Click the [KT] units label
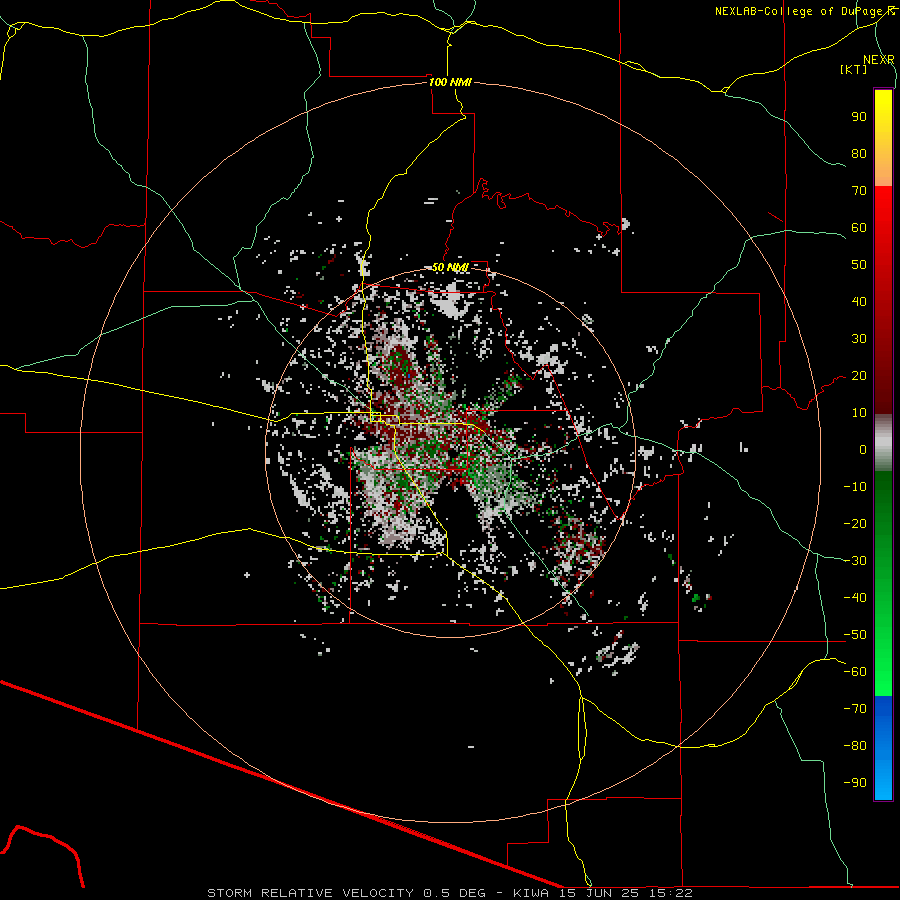 click(x=854, y=69)
